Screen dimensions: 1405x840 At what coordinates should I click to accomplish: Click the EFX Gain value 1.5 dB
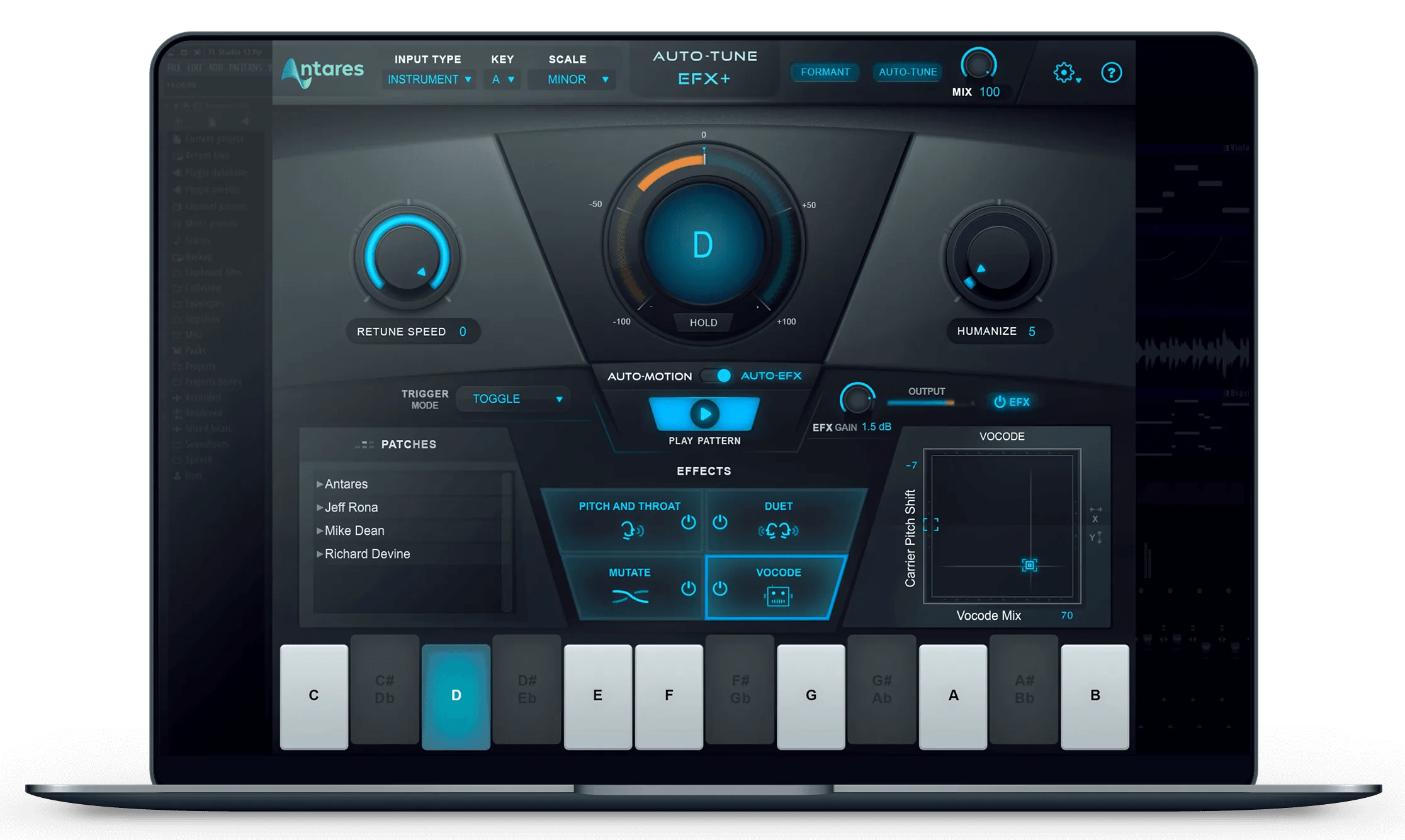(876, 427)
